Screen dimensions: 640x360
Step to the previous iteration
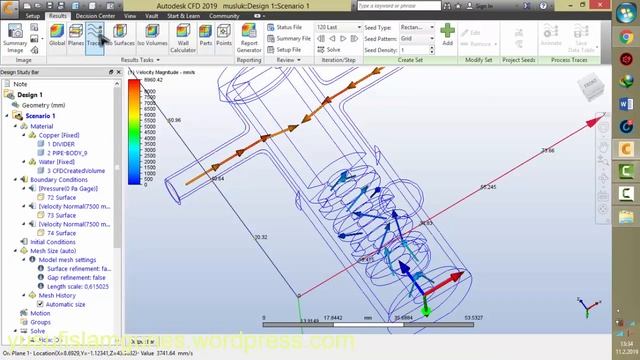tap(332, 38)
